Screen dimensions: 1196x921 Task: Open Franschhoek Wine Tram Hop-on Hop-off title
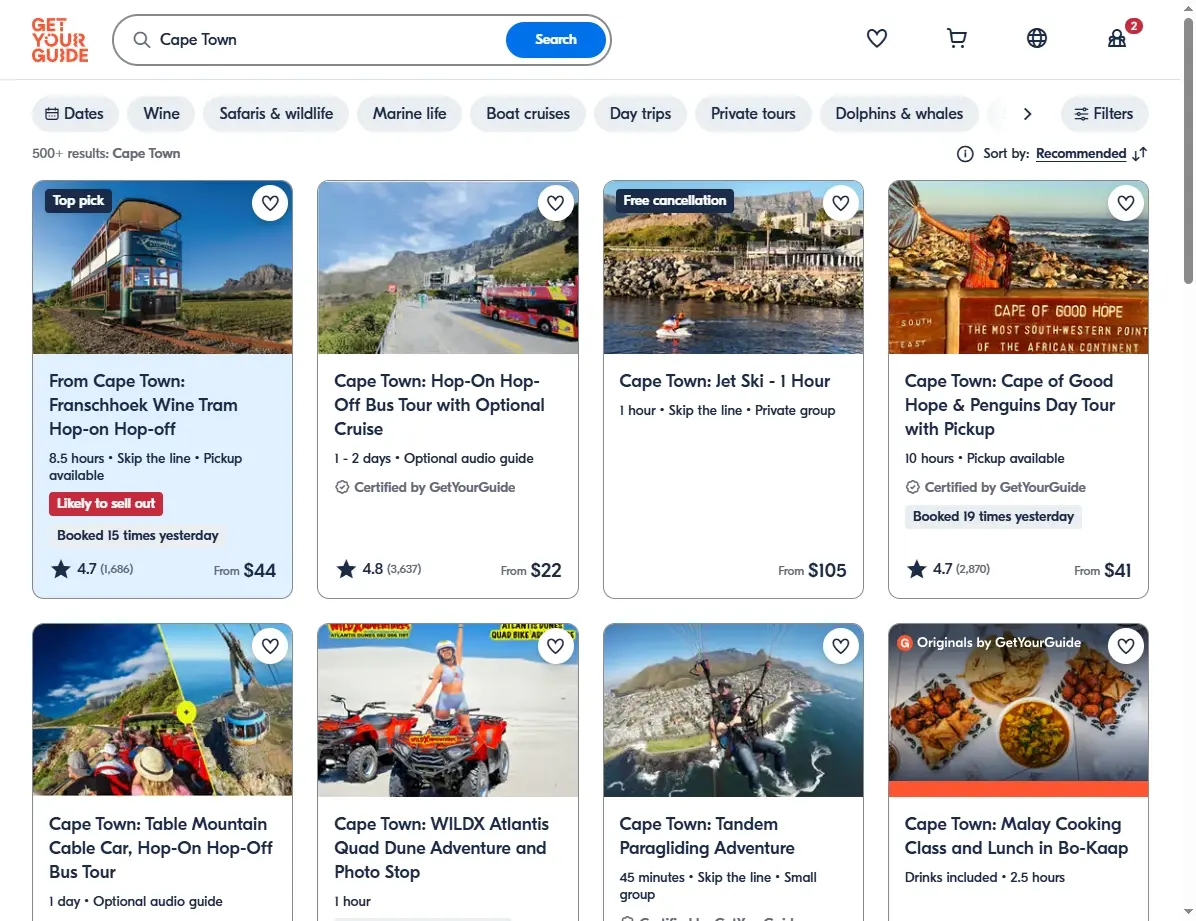click(x=143, y=405)
